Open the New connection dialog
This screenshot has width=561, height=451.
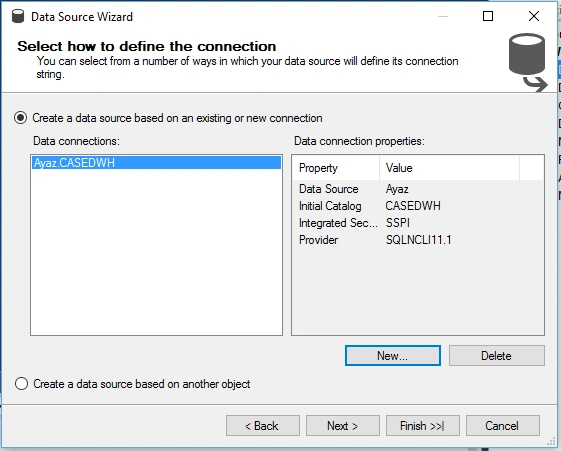pos(392,356)
